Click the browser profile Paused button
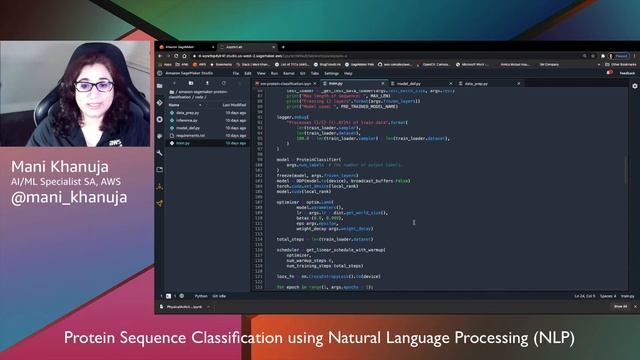 pos(618,56)
